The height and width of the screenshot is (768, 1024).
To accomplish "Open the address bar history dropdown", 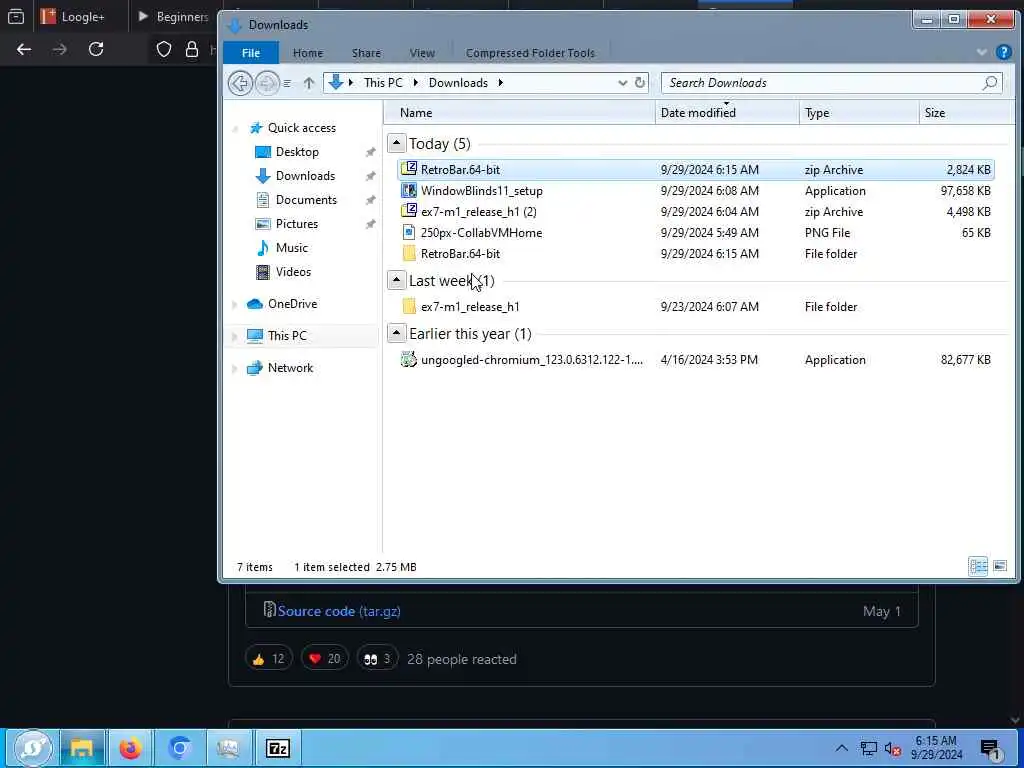I will [622, 83].
